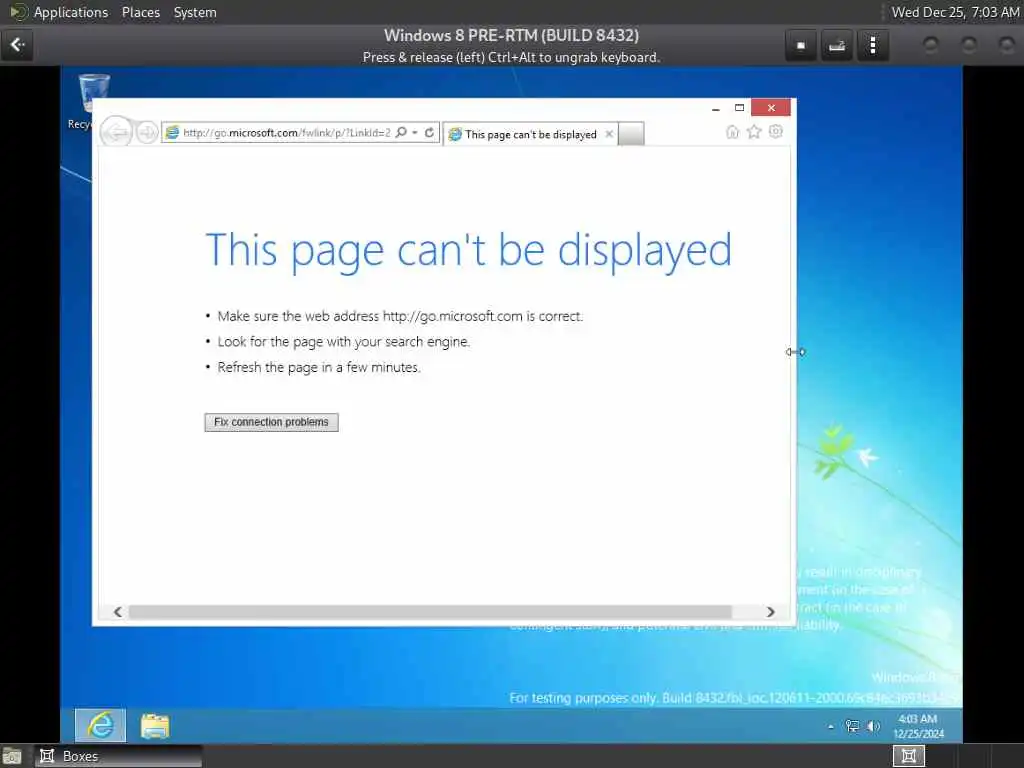
Task: Minimize the Internet Explorer window
Action: (x=716, y=108)
